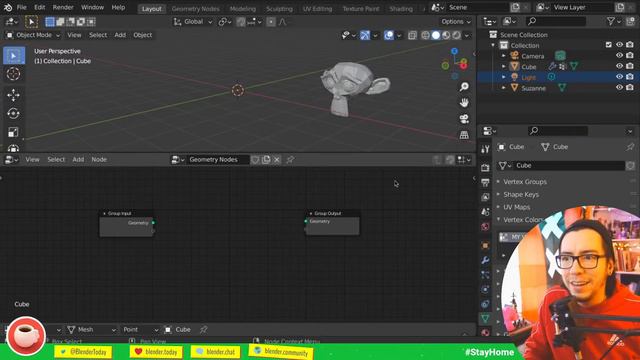The width and height of the screenshot is (640, 360).
Task: Open the Mesh type dropdown in spreadsheet
Action: click(92, 329)
